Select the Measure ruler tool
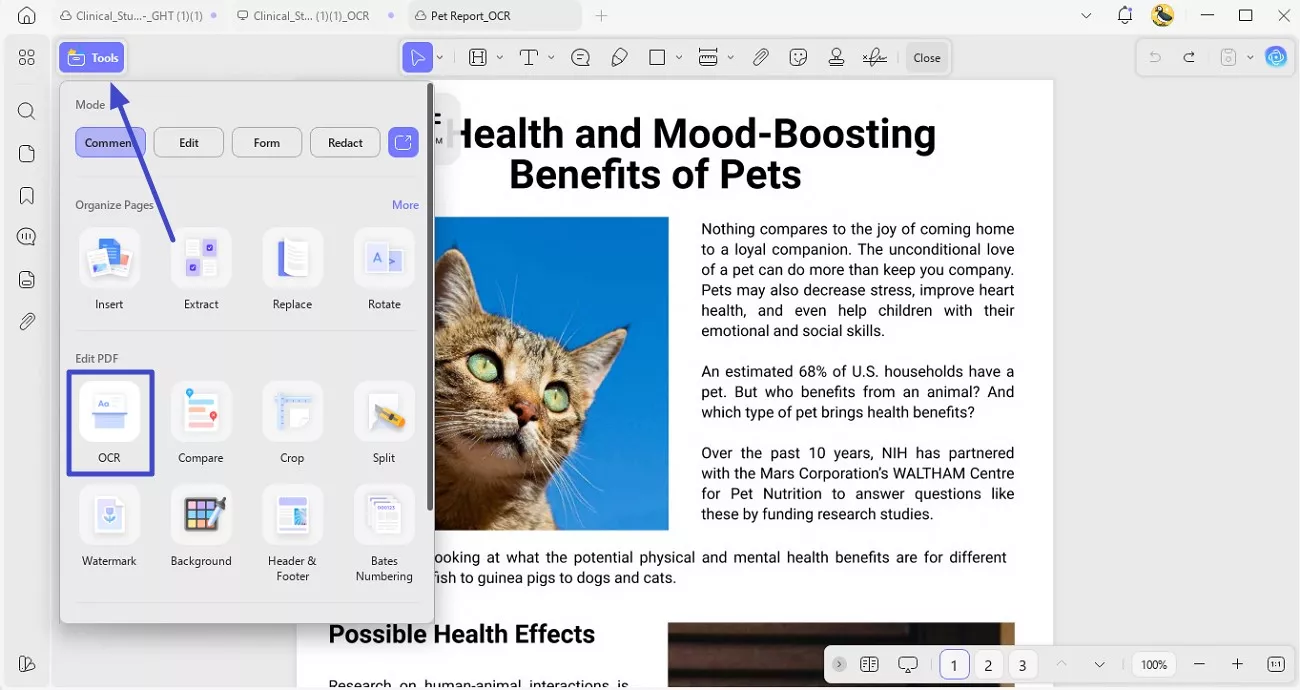The width and height of the screenshot is (1300, 690). click(x=708, y=58)
